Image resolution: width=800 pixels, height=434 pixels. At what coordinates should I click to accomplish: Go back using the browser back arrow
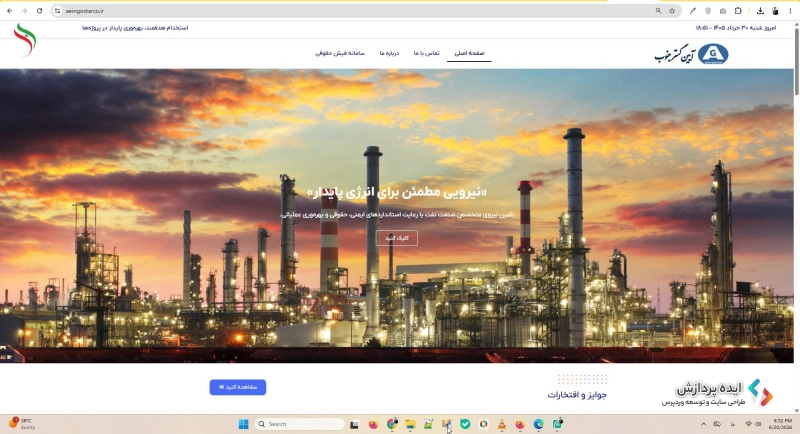click(x=9, y=11)
